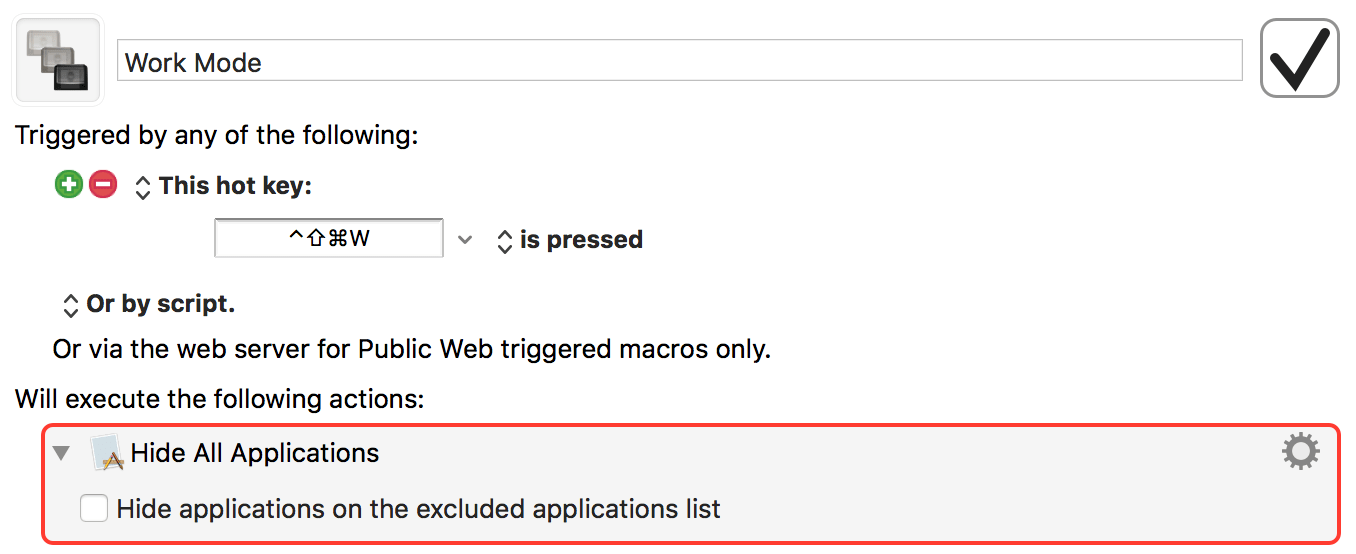Click the Will execute the following actions label
Screen dimensions: 1356x554
coord(220,399)
